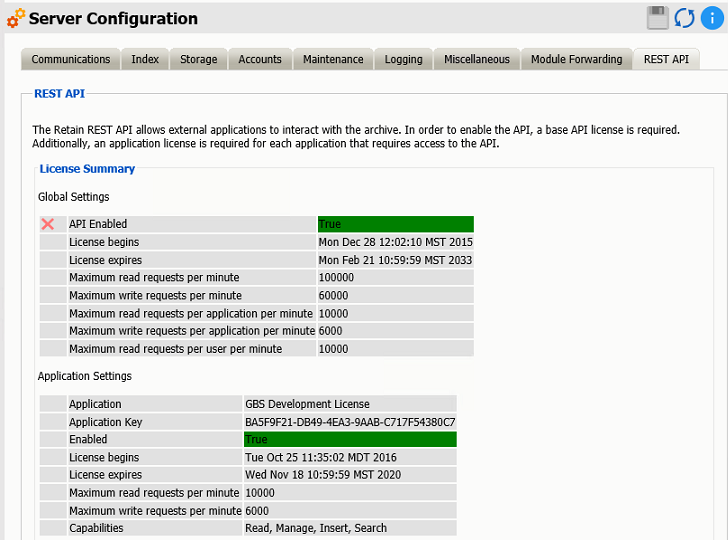The height and width of the screenshot is (540, 728).
Task: Open the blue info help icon
Action: (713, 17)
